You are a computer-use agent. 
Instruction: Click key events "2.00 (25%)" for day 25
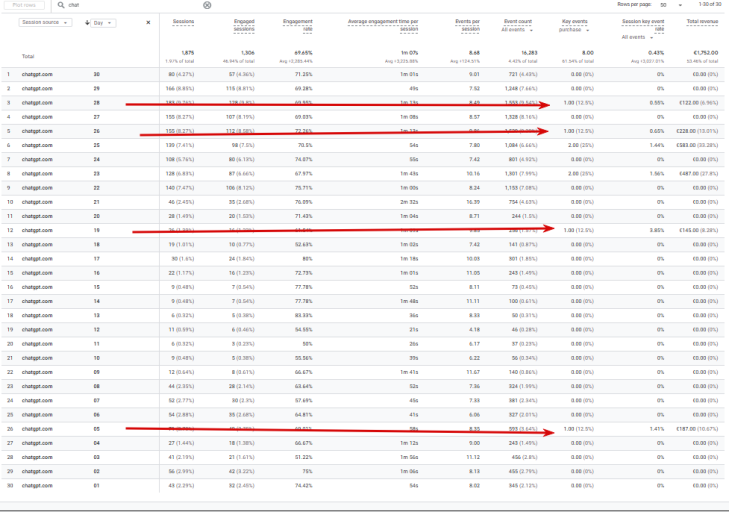click(581, 146)
